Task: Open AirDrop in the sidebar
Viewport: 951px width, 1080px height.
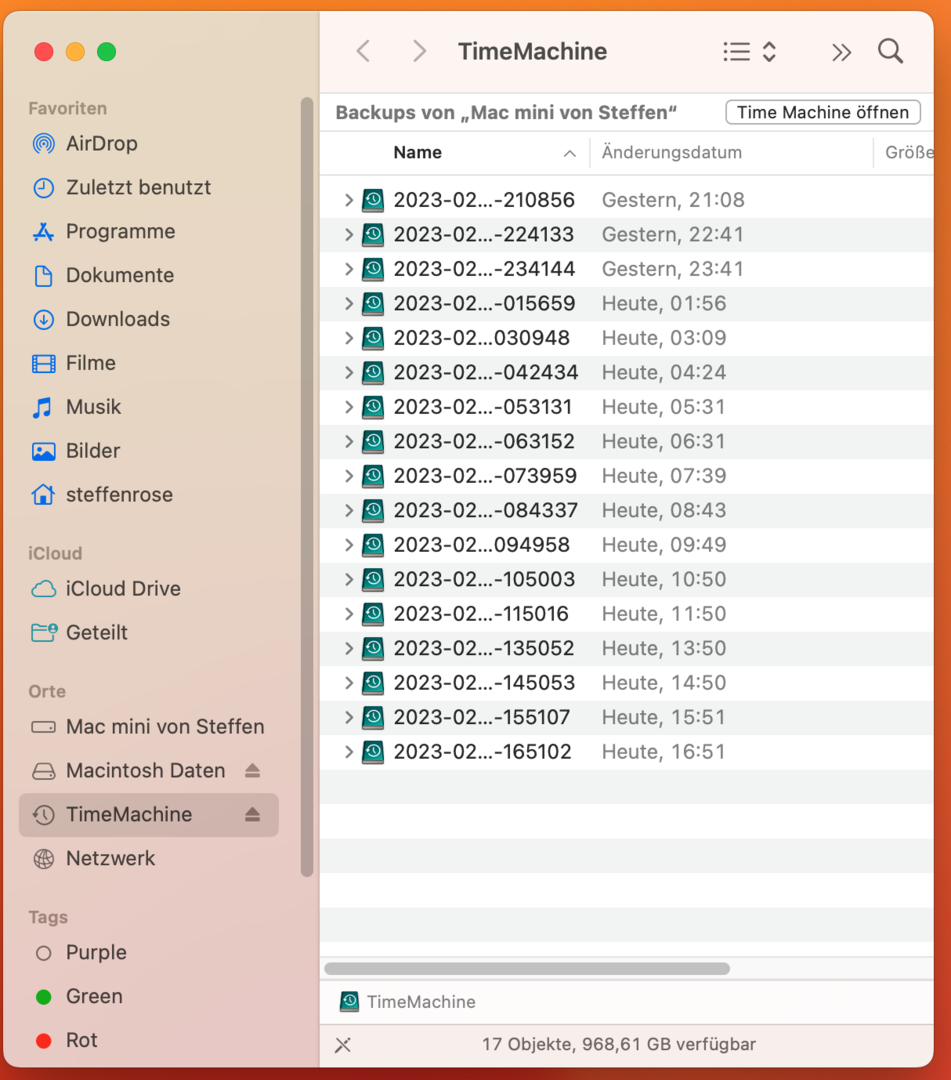Action: click(x=101, y=143)
